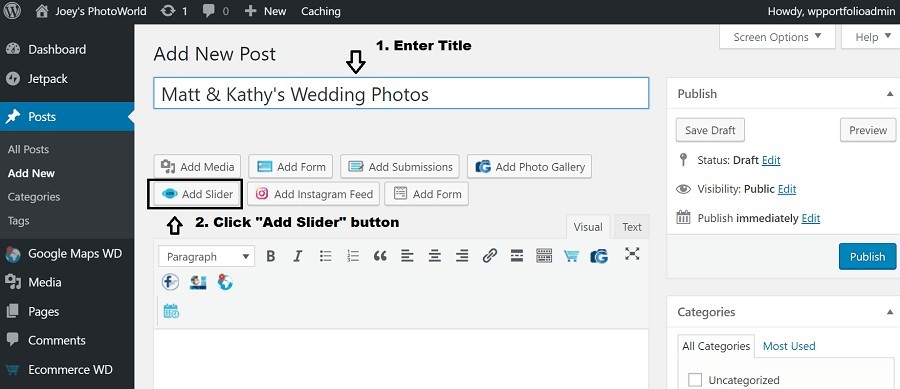900x389 pixels.
Task: Open the WordPress logo menu
Action: (12, 11)
